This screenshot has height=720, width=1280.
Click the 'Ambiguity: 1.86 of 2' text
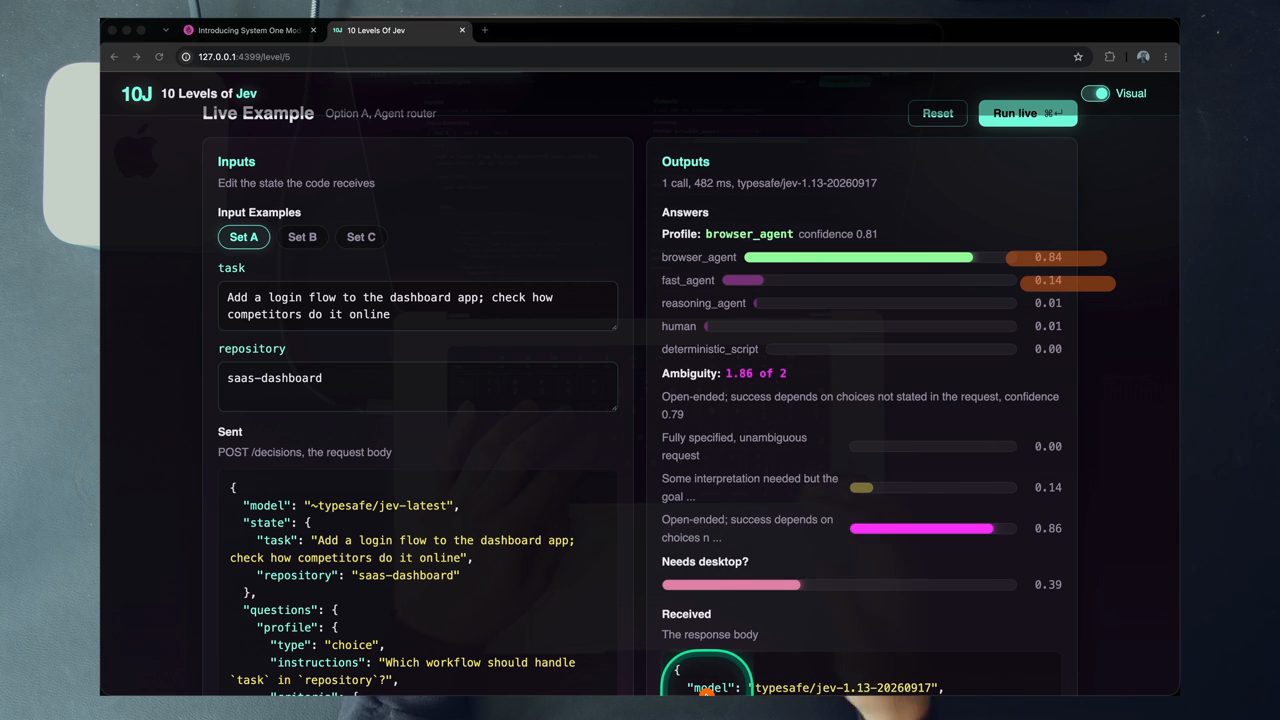(724, 374)
